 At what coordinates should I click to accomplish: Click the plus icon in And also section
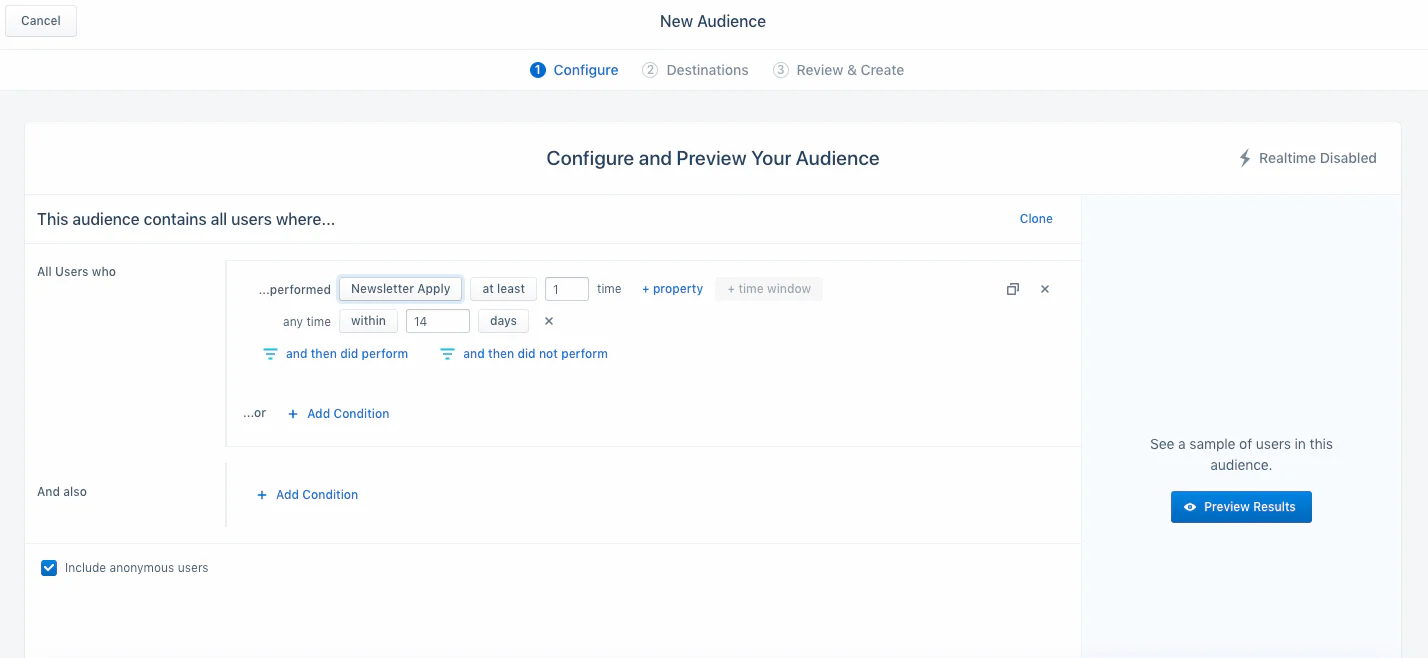(262, 495)
